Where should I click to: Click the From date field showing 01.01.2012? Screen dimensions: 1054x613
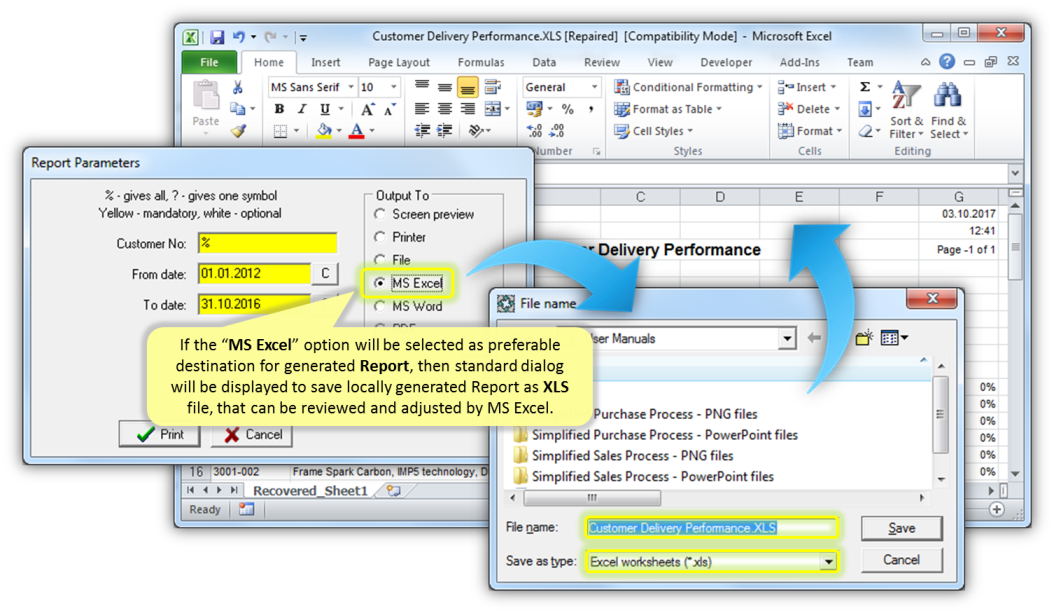coord(255,274)
